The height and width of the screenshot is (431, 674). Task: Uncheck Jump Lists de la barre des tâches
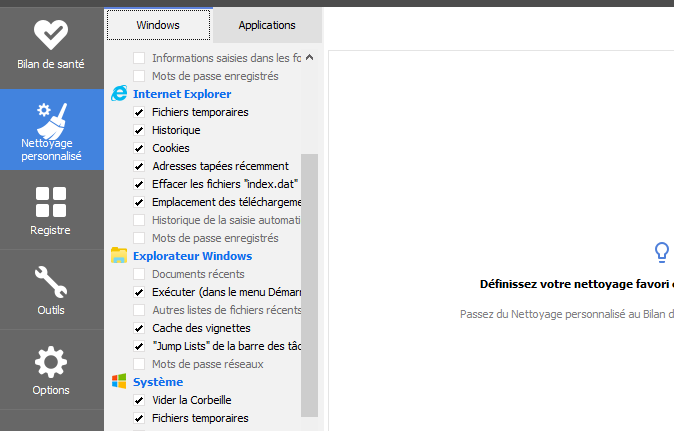[x=139, y=346]
